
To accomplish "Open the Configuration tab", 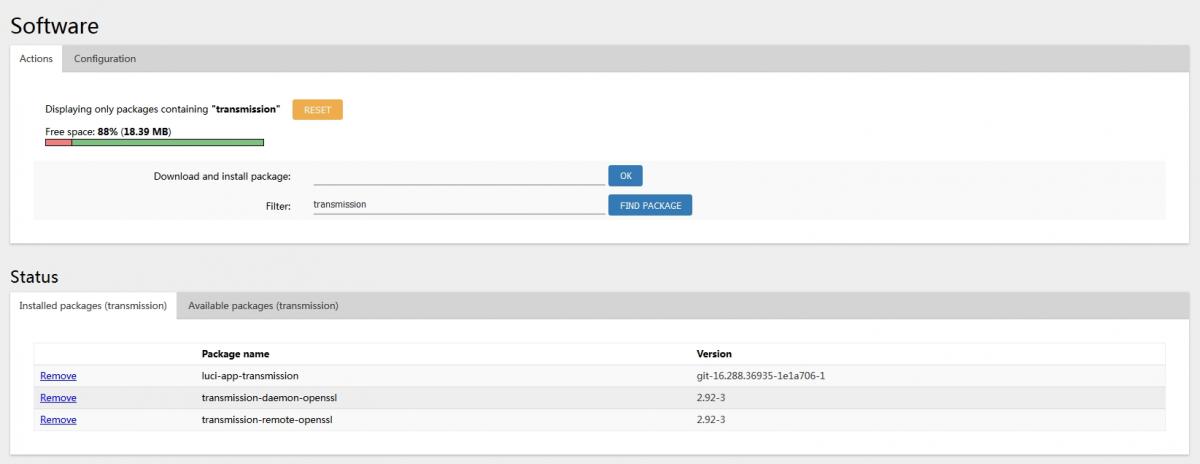I will tap(105, 59).
